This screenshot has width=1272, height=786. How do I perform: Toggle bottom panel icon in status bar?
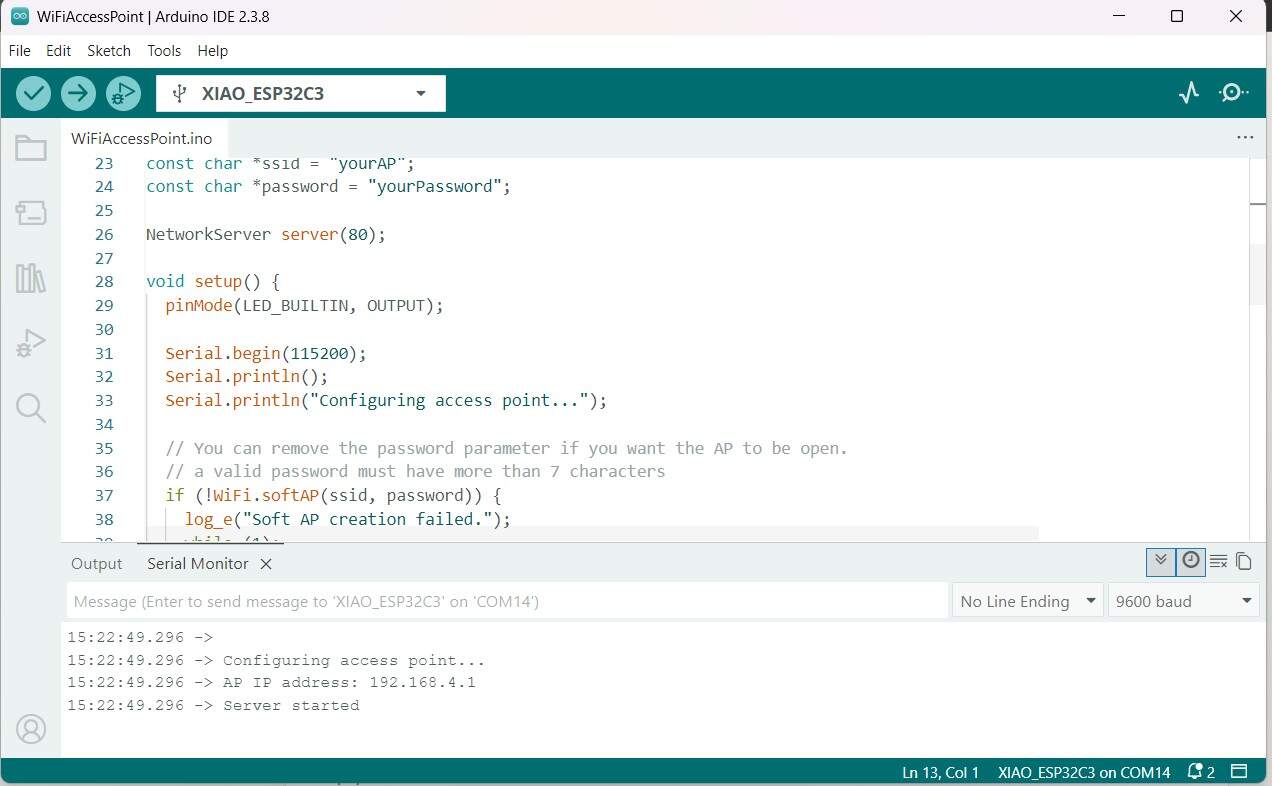[x=1239, y=772]
